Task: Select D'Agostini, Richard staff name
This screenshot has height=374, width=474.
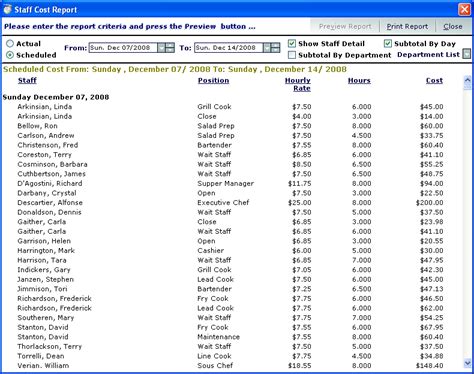Action: click(50, 184)
